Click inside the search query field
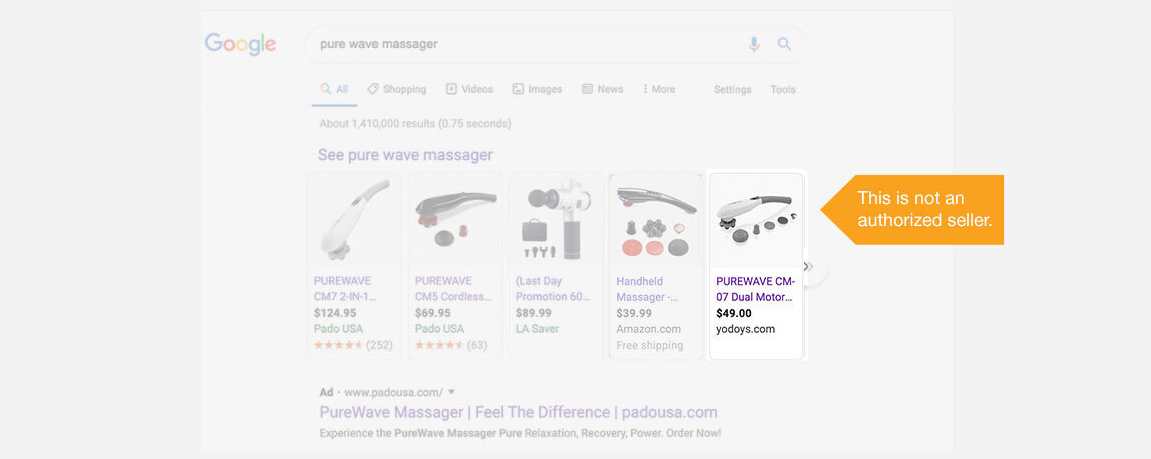Screen dimensions: 1151x459 click(520, 44)
